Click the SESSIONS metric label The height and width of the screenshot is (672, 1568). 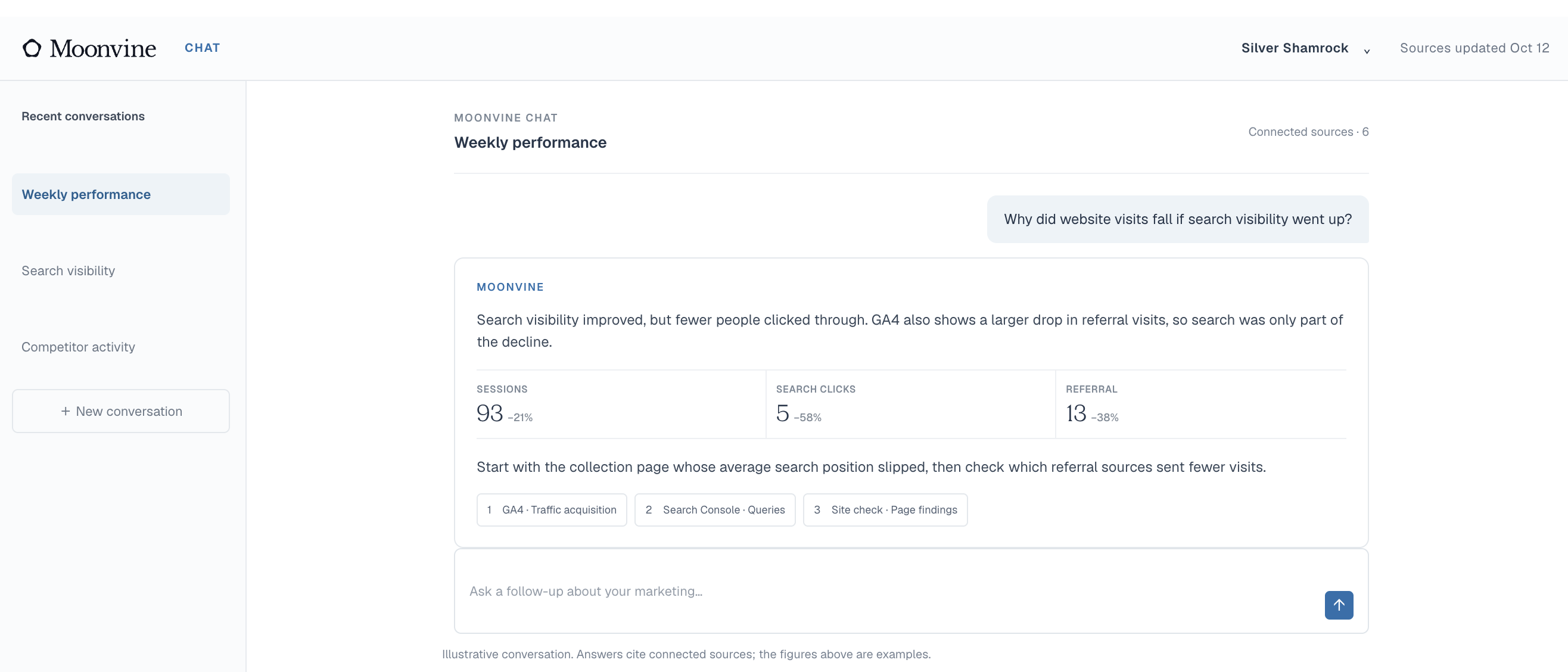pyautogui.click(x=502, y=389)
